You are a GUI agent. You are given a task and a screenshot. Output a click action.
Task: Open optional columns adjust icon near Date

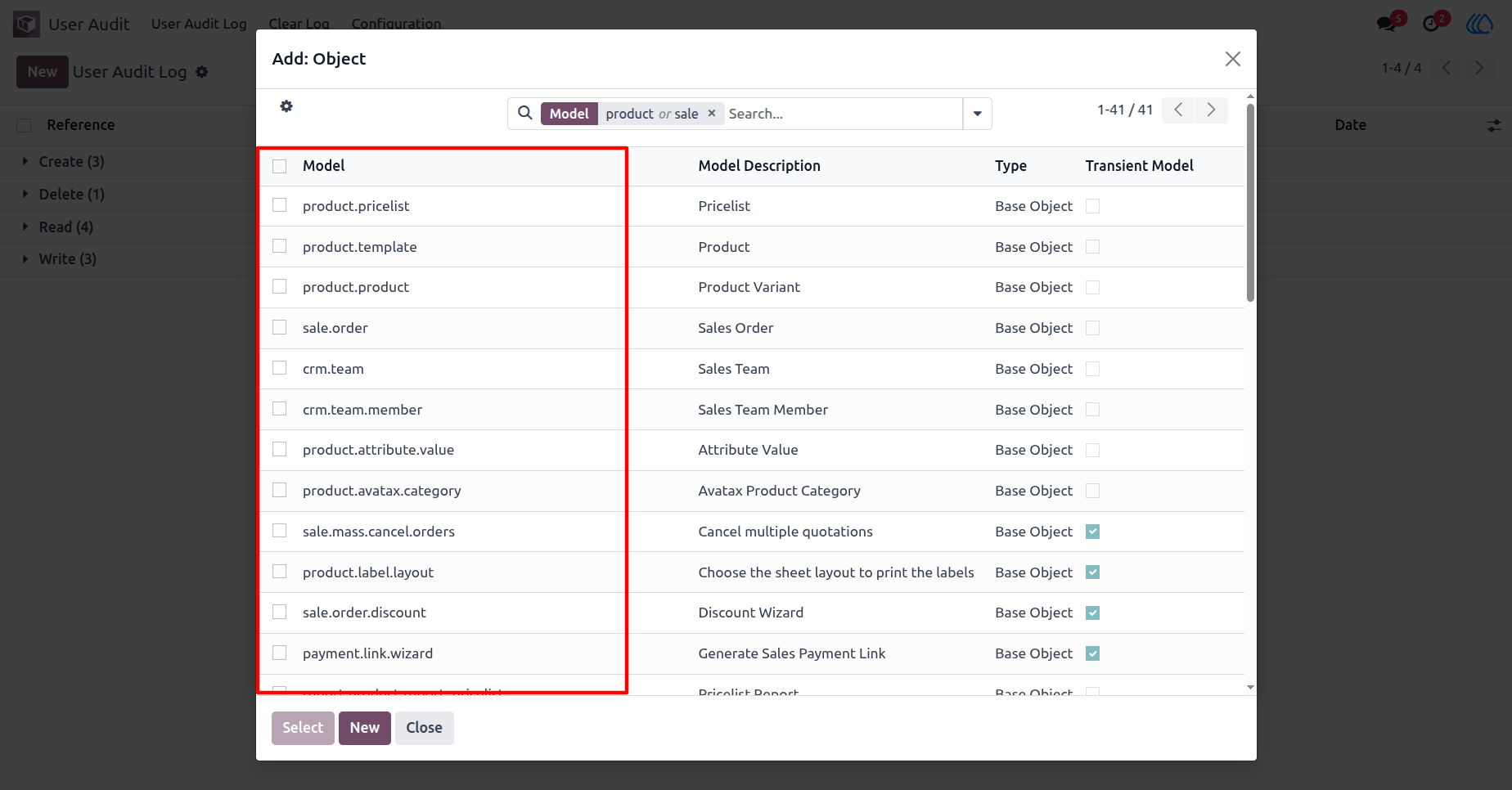click(x=1494, y=125)
